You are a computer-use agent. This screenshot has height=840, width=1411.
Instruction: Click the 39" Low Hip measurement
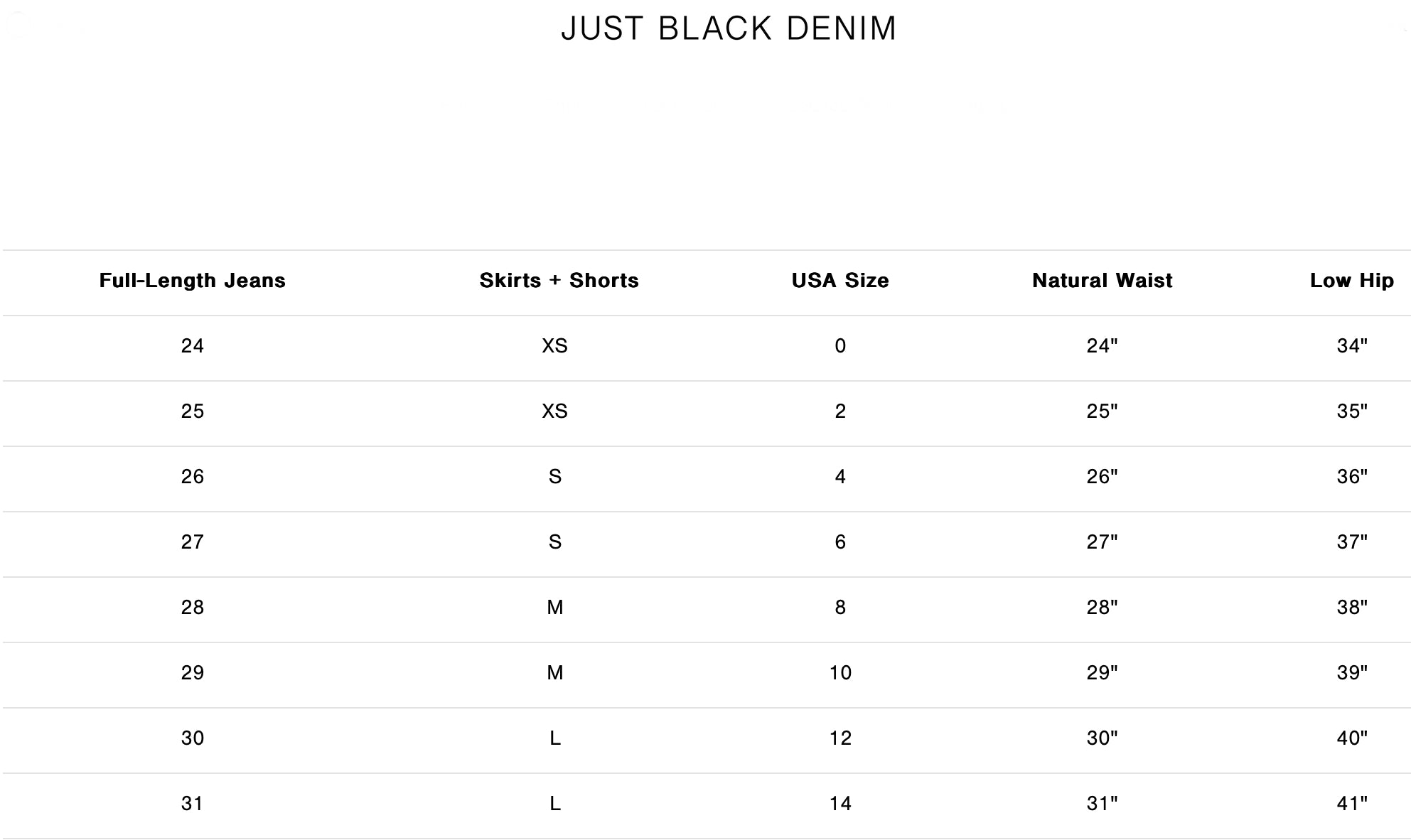(1351, 673)
